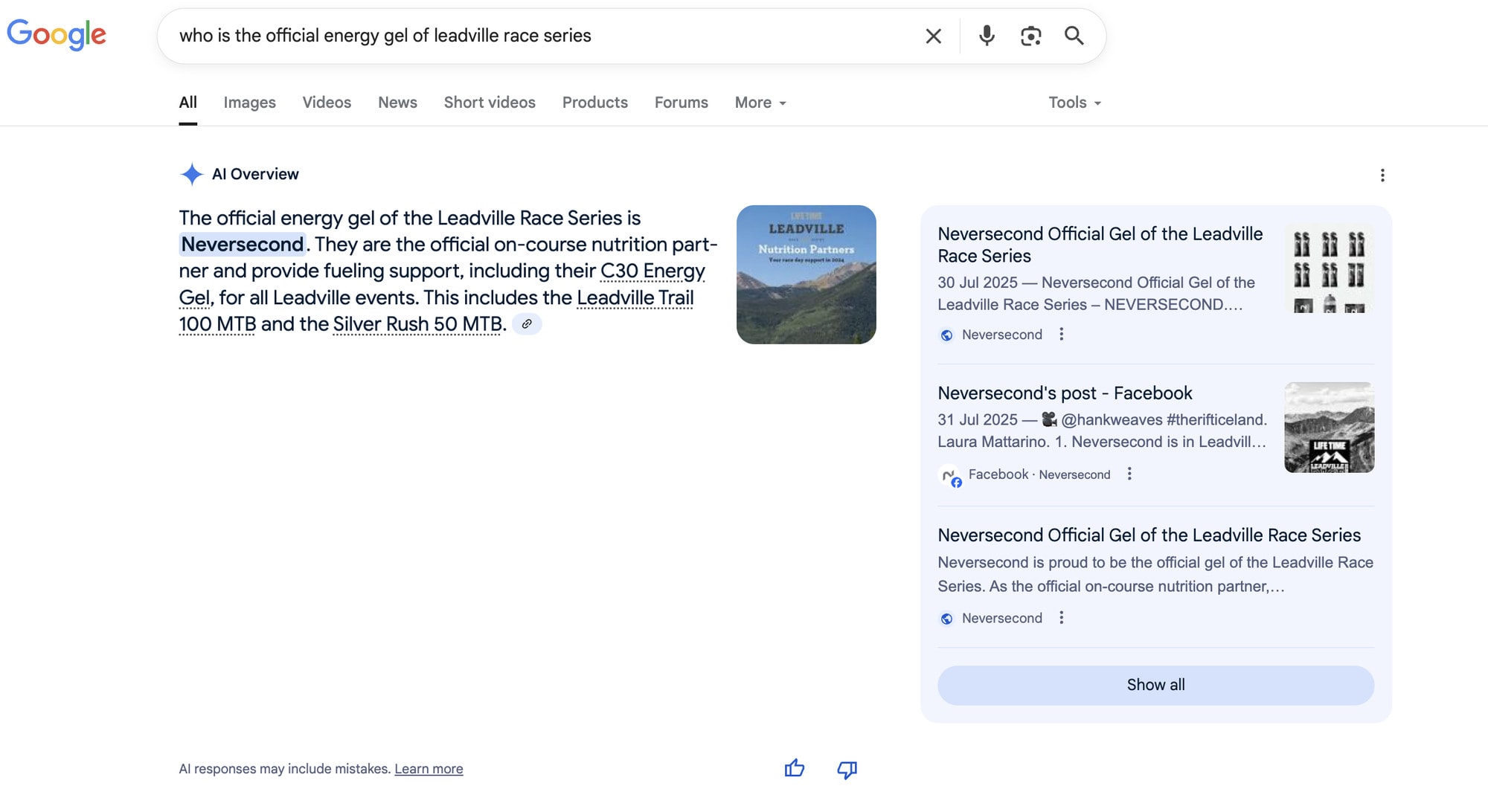The height and width of the screenshot is (812, 1488).
Task: Click the Silver Rush 50 MTB link
Action: [x=417, y=324]
